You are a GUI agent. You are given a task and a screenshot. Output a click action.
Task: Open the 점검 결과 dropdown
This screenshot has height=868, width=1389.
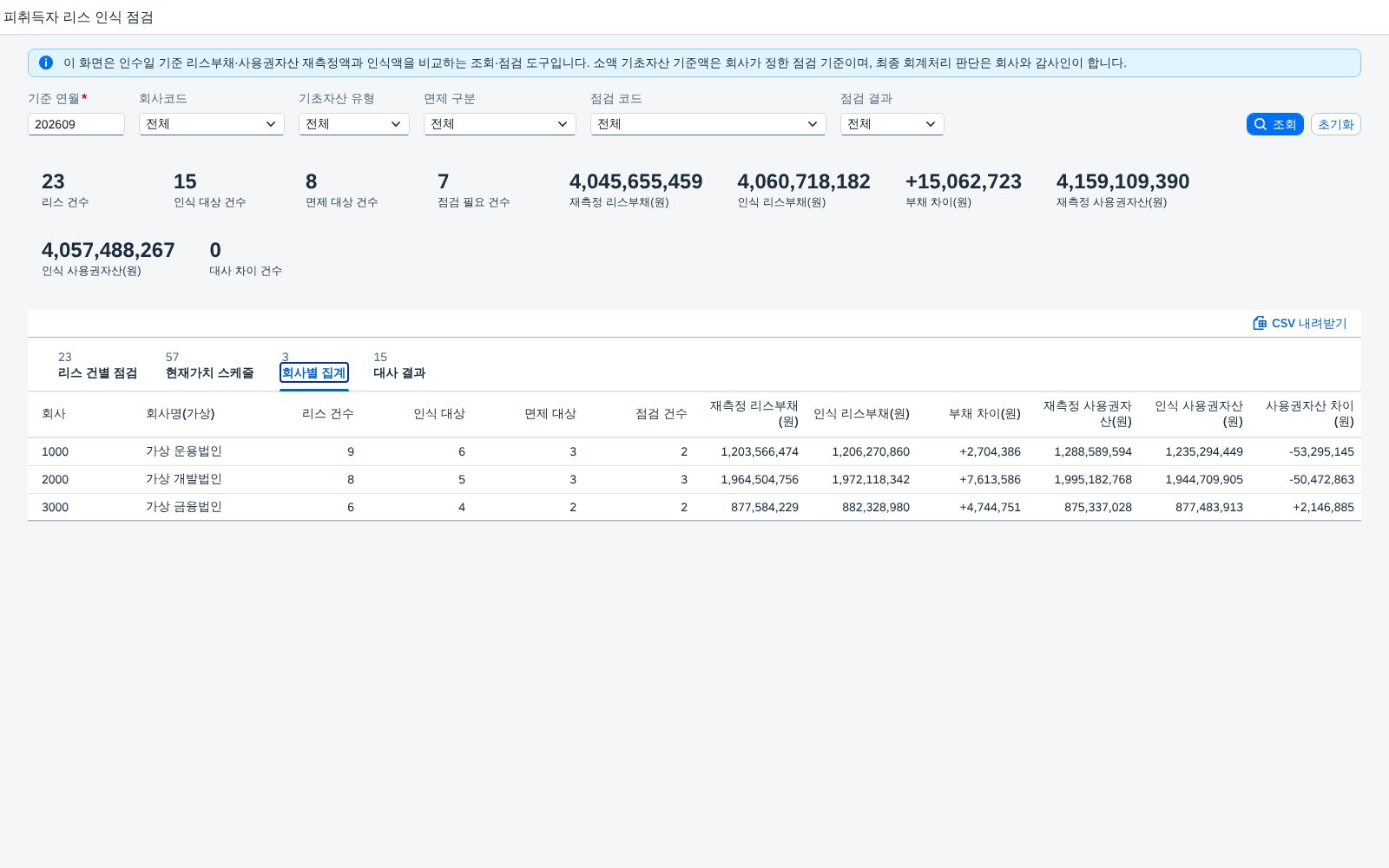pyautogui.click(x=892, y=124)
